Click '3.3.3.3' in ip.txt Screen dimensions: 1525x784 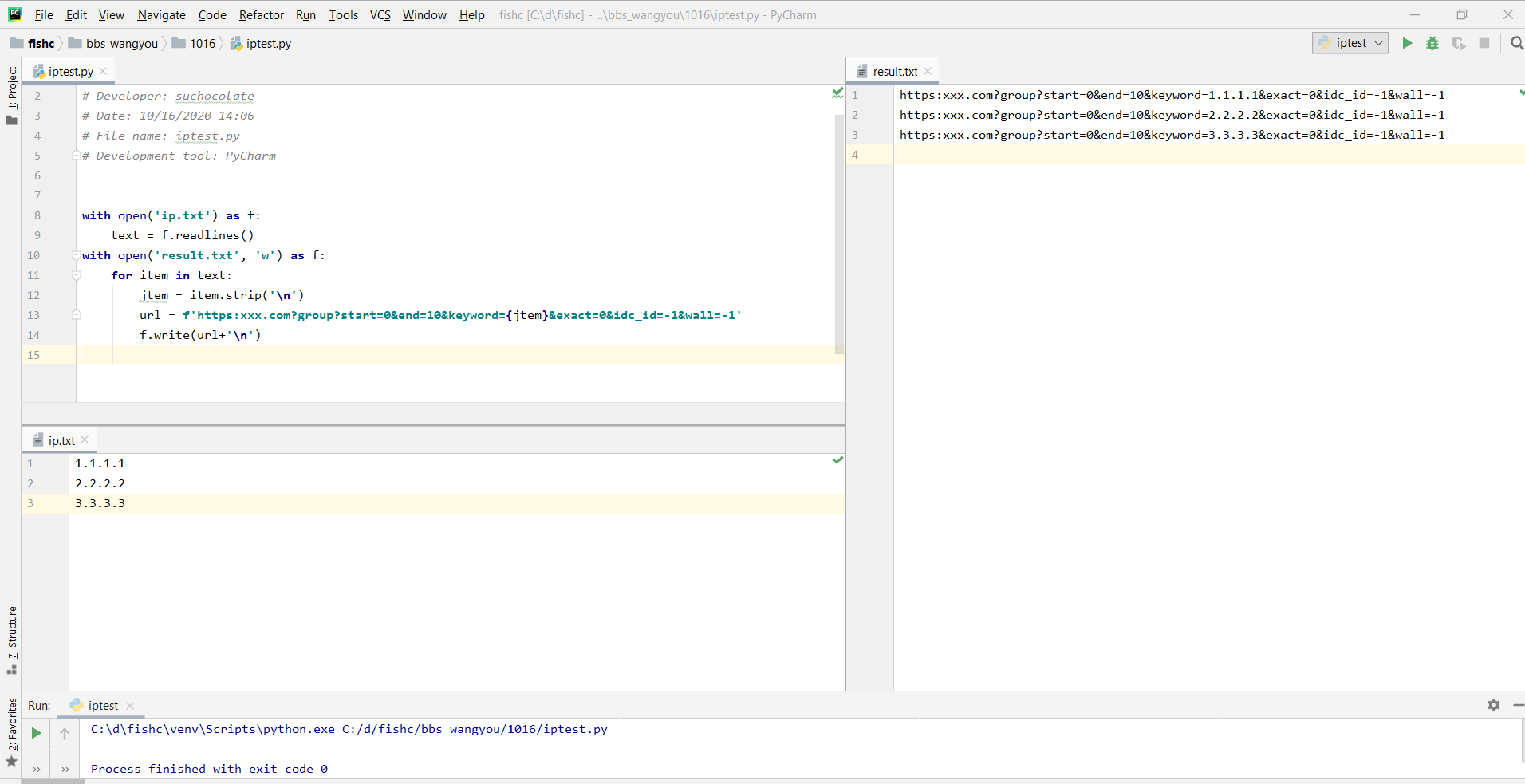[100, 503]
